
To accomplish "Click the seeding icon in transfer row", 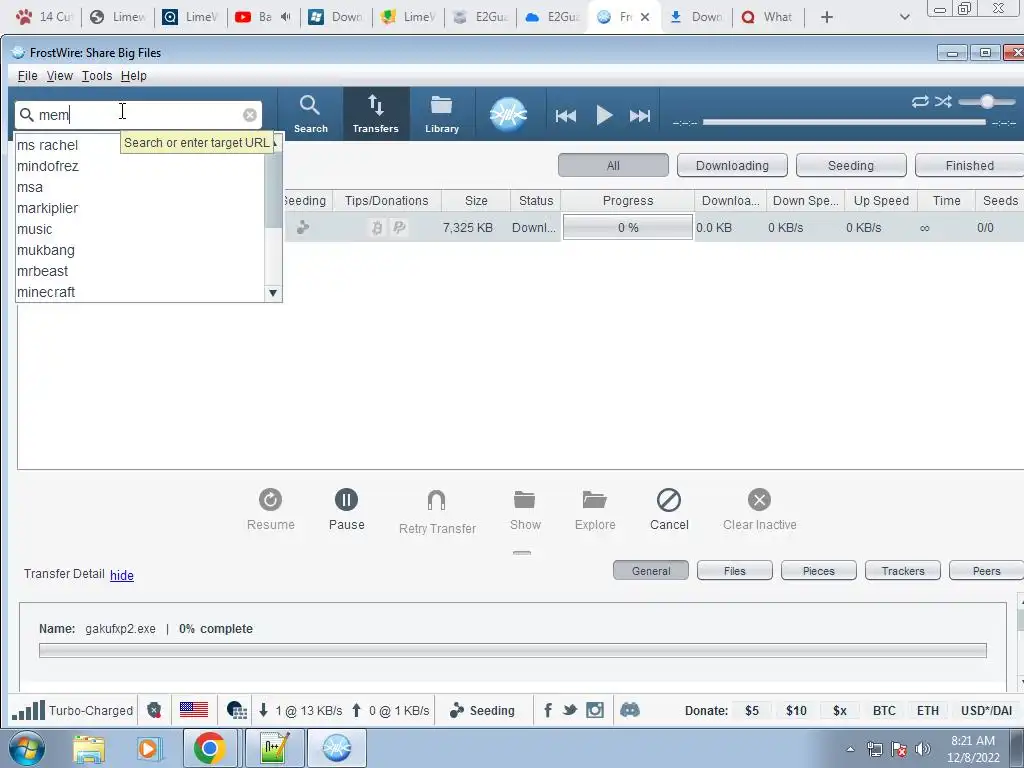I will [x=302, y=228].
